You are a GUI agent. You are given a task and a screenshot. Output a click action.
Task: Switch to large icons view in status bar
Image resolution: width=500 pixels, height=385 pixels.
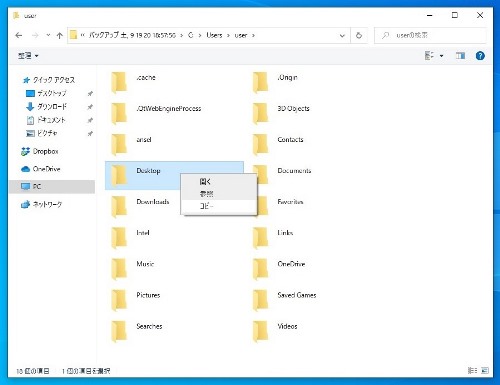[x=485, y=370]
